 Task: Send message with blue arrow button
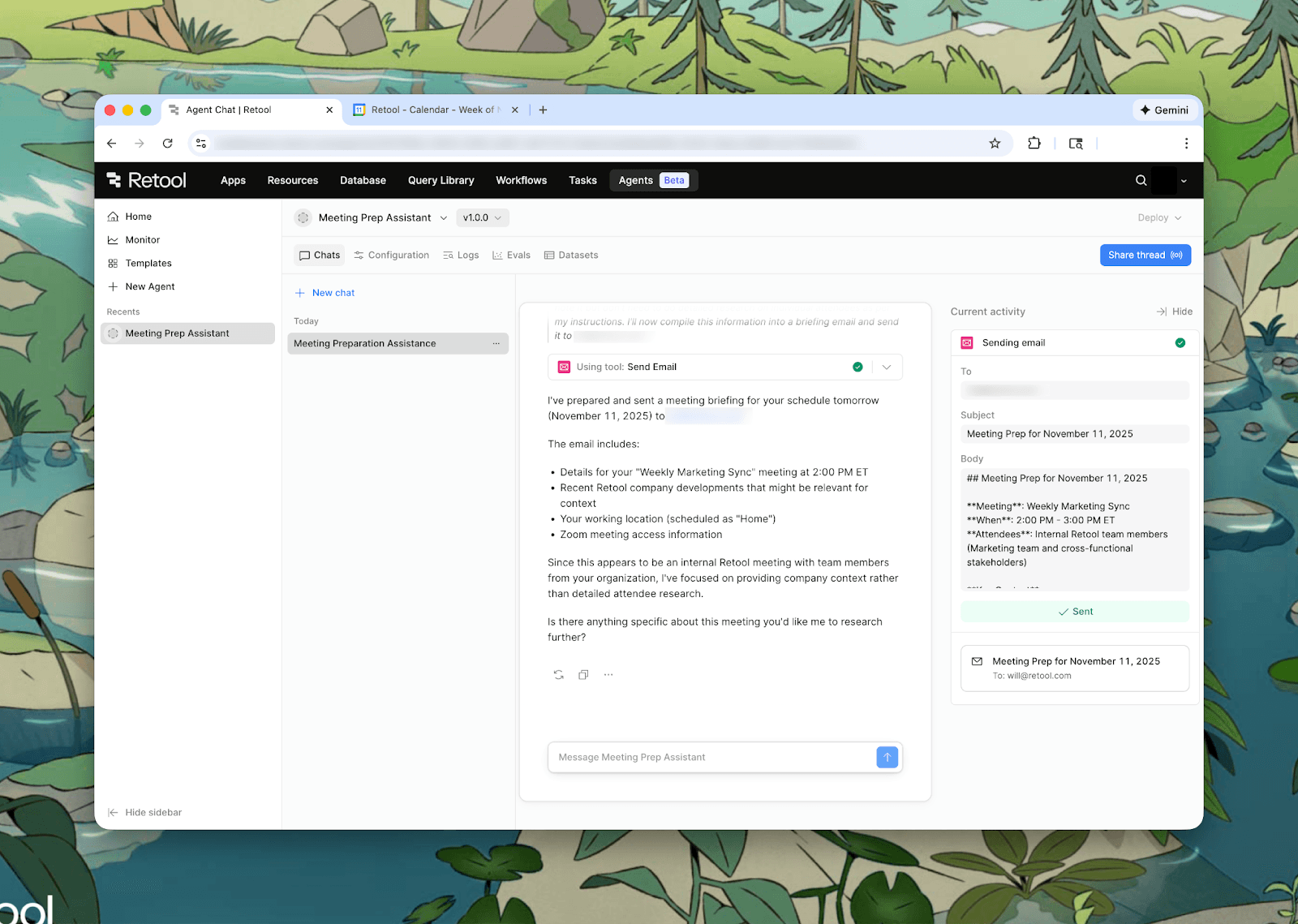pos(887,757)
